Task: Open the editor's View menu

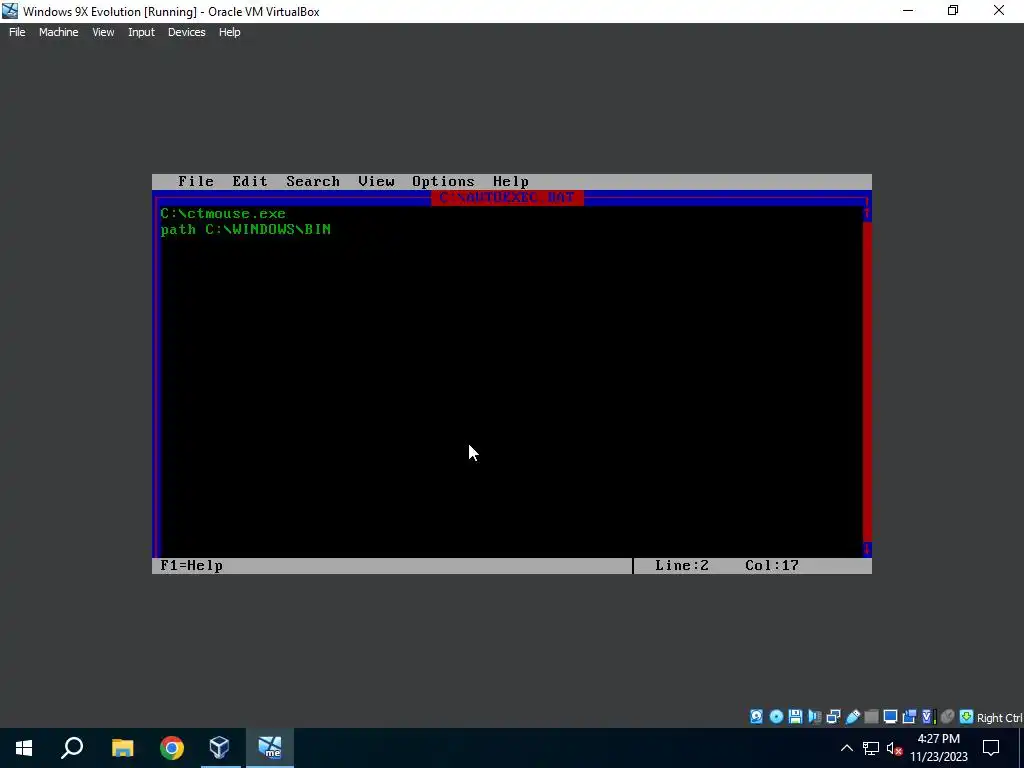Action: pos(376,182)
